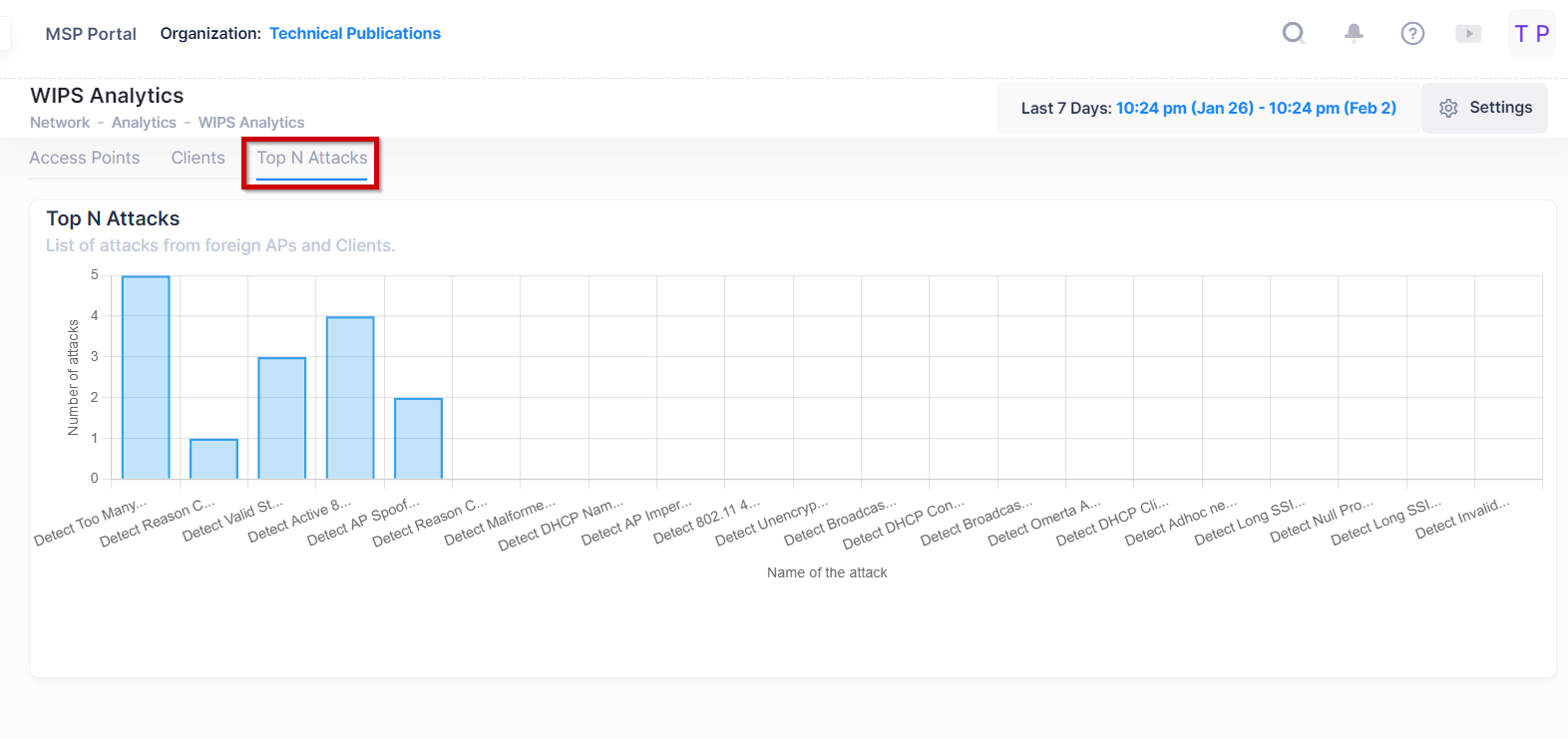Open the notifications bell
1568x738 pixels.
(1354, 33)
